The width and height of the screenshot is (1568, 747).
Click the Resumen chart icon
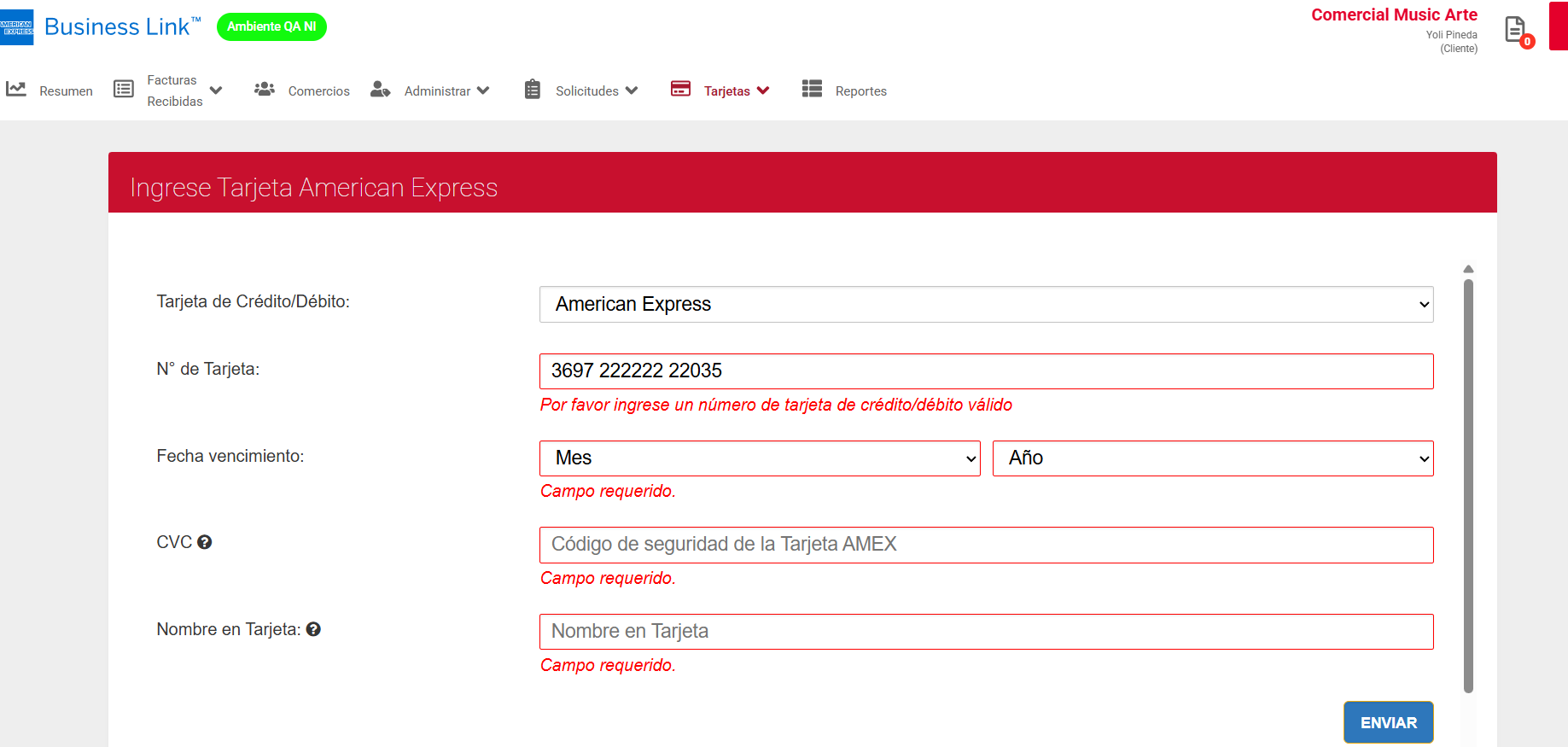click(x=16, y=89)
